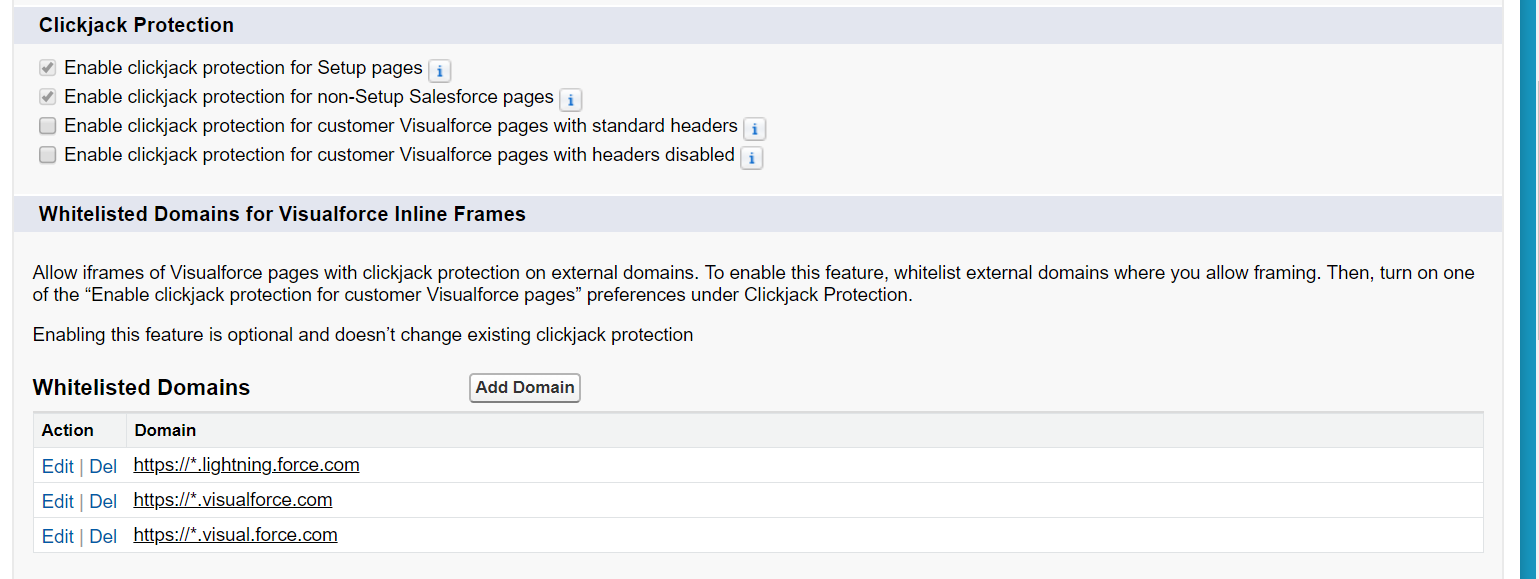This screenshot has width=1539, height=579.
Task: Delete the visualforce.com domain entry
Action: click(103, 501)
